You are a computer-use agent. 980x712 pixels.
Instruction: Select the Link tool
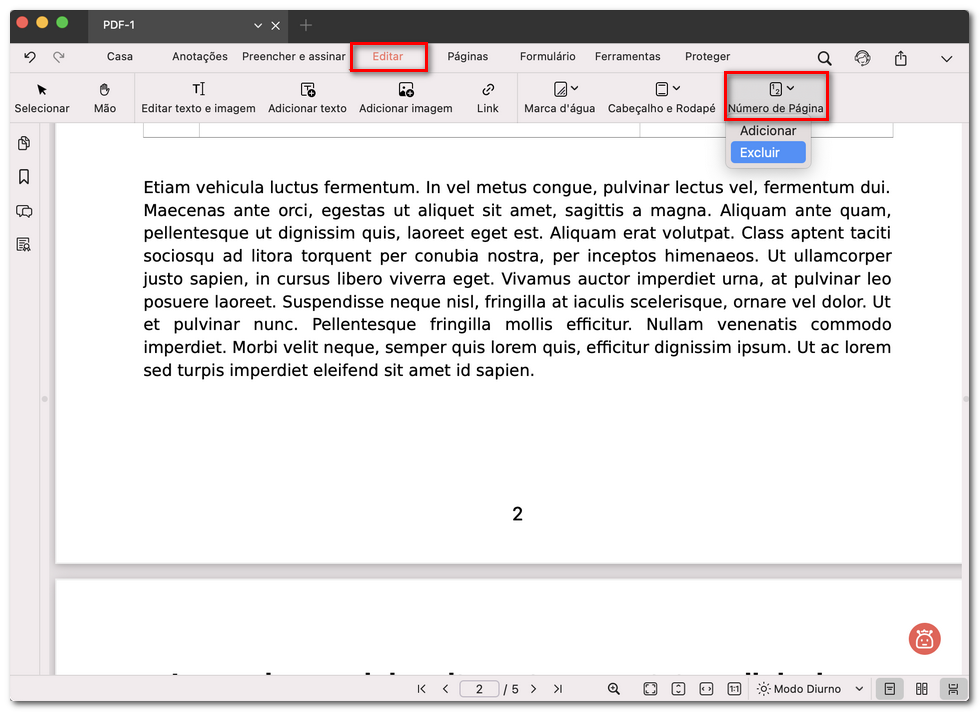tap(488, 97)
